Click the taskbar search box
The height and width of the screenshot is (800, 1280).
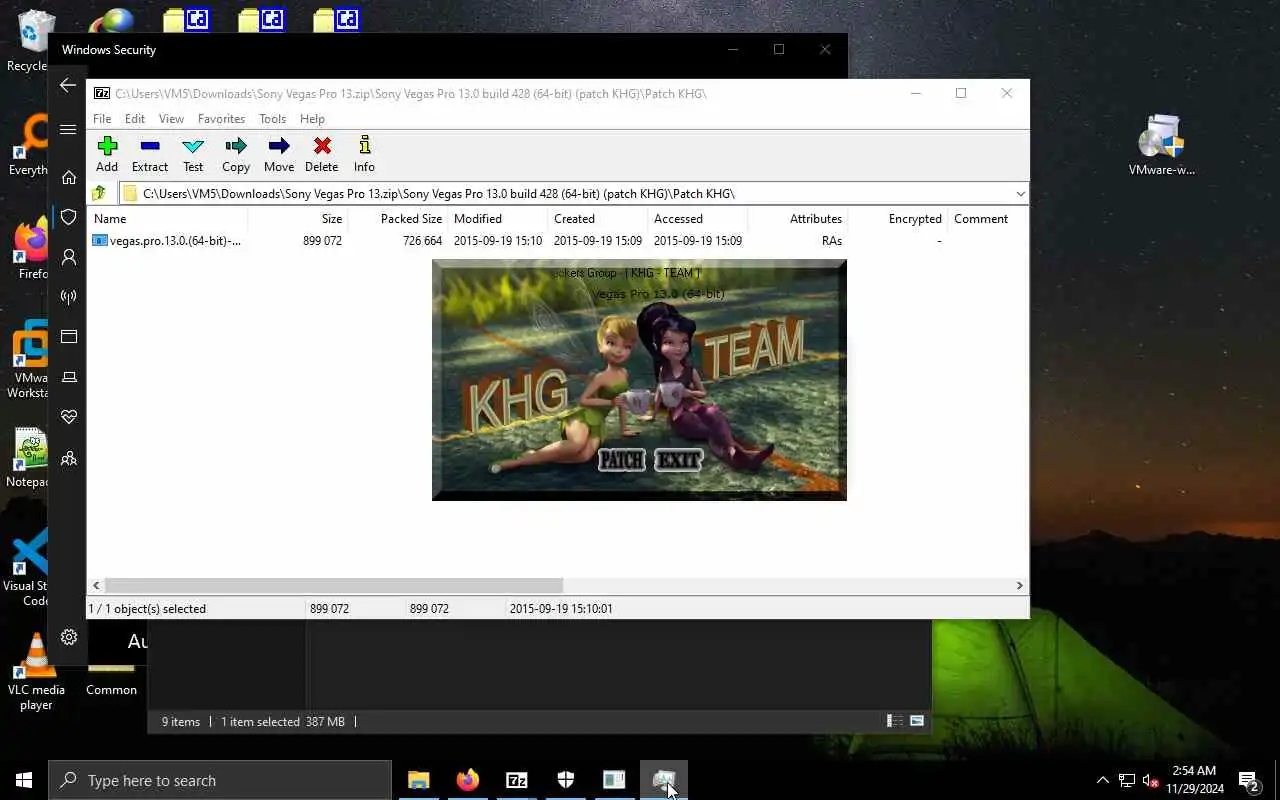click(220, 780)
